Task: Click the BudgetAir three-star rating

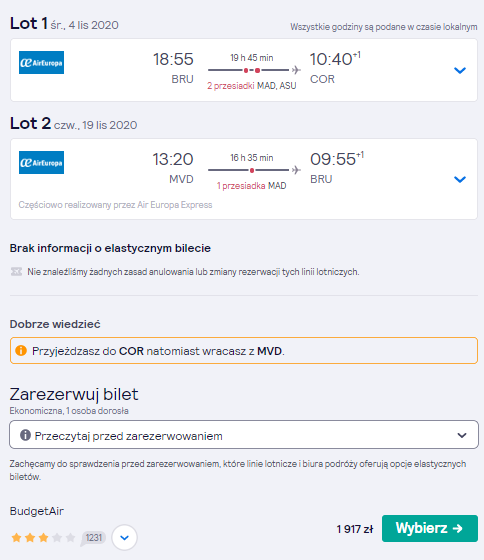Action: tap(43, 538)
